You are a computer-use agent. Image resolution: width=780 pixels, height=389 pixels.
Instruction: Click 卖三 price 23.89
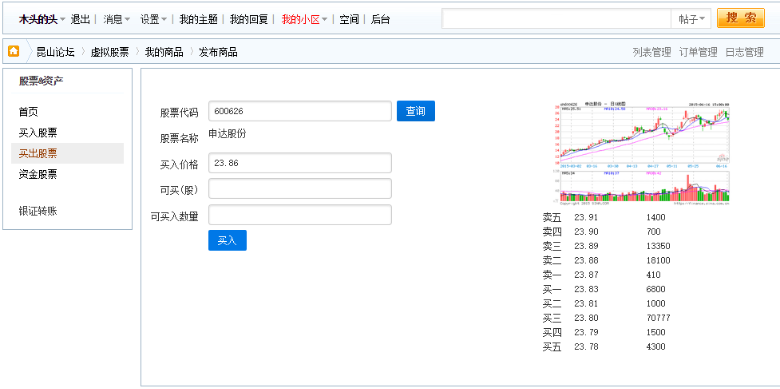[x=586, y=246]
